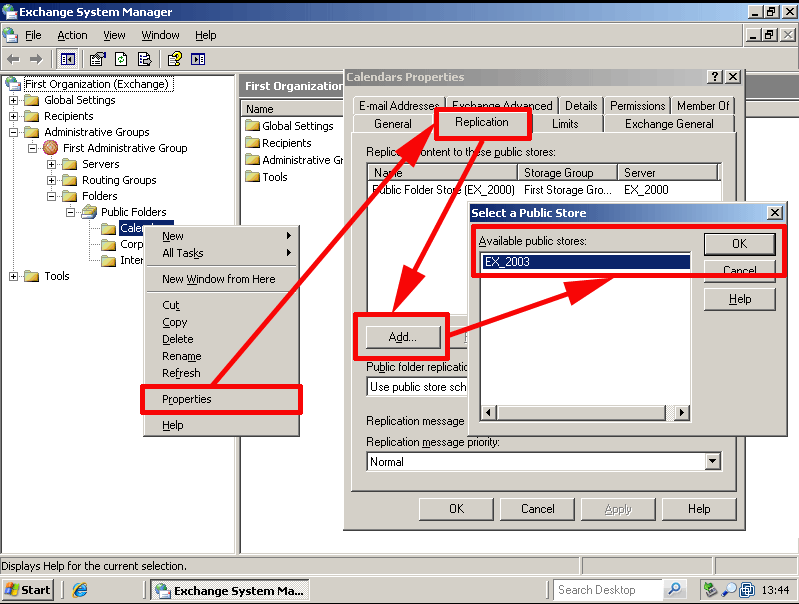Click OK in Calendars Properties dialog
This screenshot has width=799, height=604.
click(456, 509)
